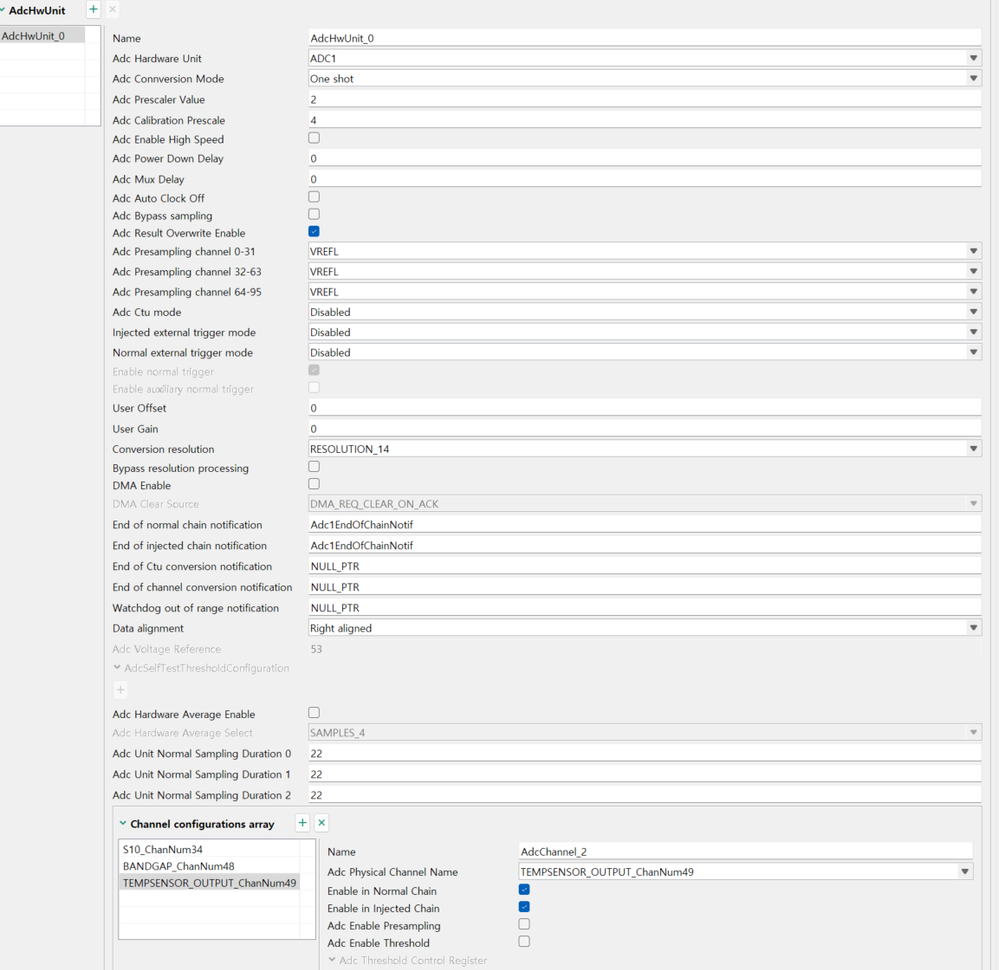Image resolution: width=999 pixels, height=970 pixels.
Task: Edit the AdcHwUnit Name field
Action: tap(645, 38)
